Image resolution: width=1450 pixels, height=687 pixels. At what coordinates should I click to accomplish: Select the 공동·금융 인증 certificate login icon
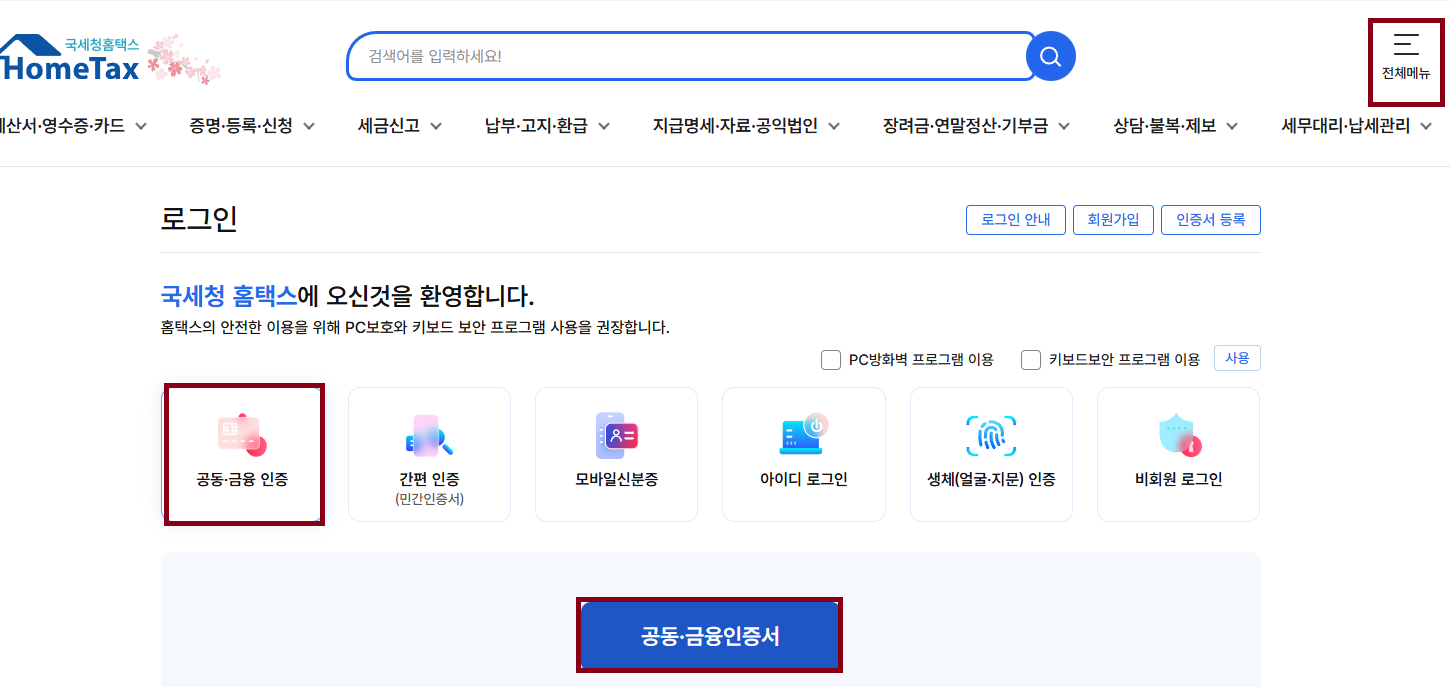click(243, 454)
